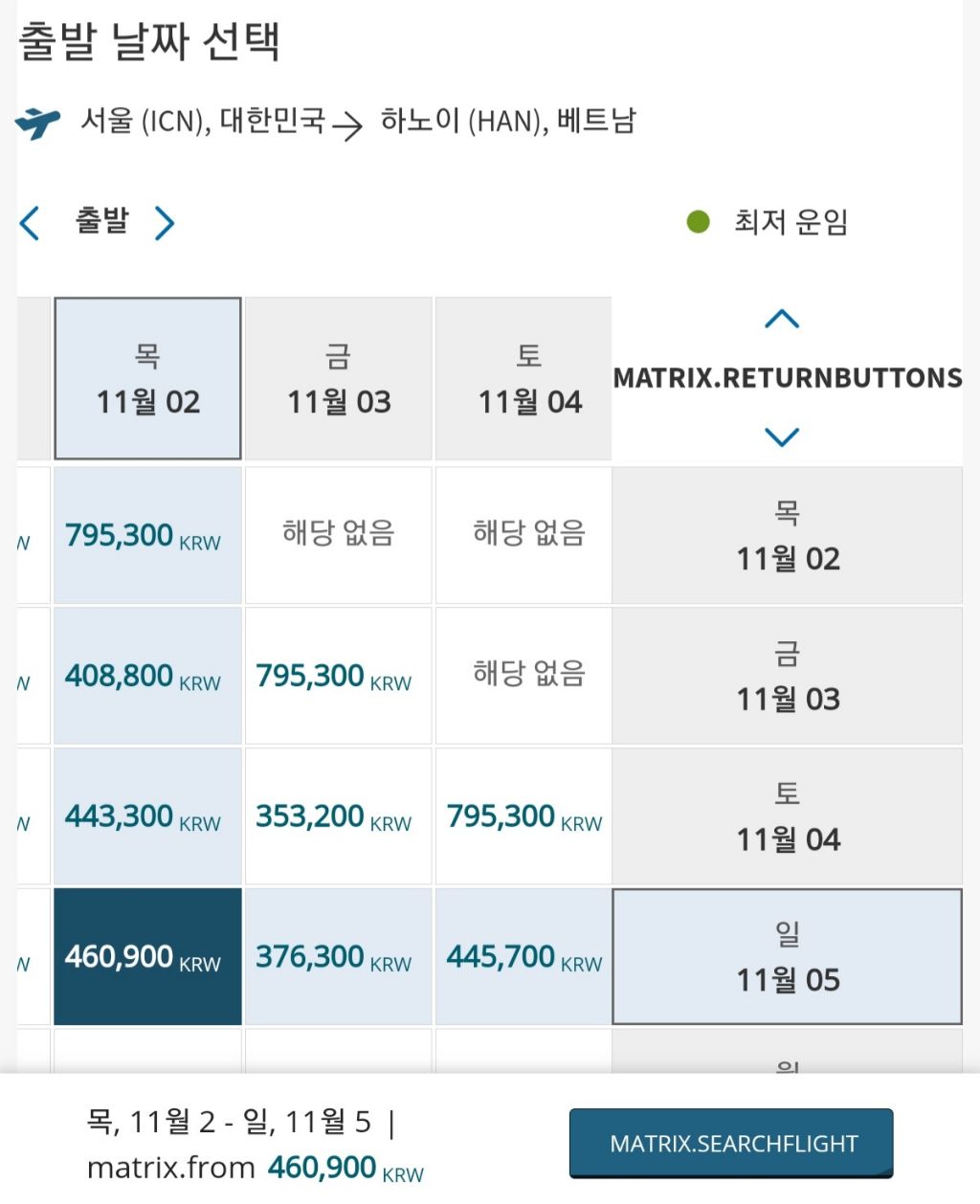Screen dimensions: 980x1204
Task: Select return row Thursday 11월 02
Action: 787,536
